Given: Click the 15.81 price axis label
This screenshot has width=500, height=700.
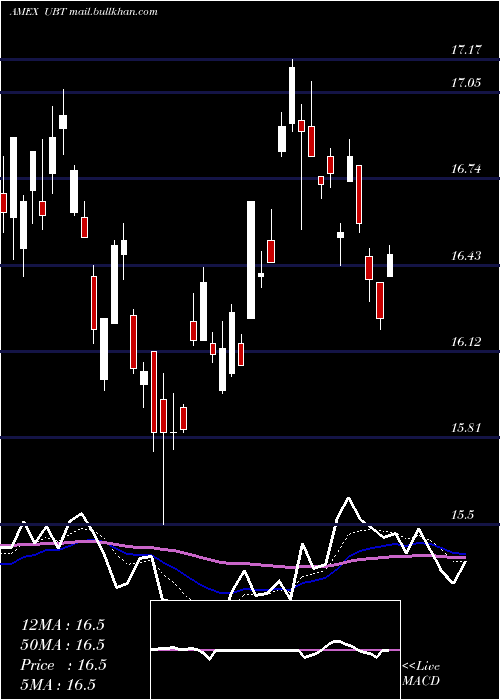Looking at the screenshot, I should tap(466, 428).
